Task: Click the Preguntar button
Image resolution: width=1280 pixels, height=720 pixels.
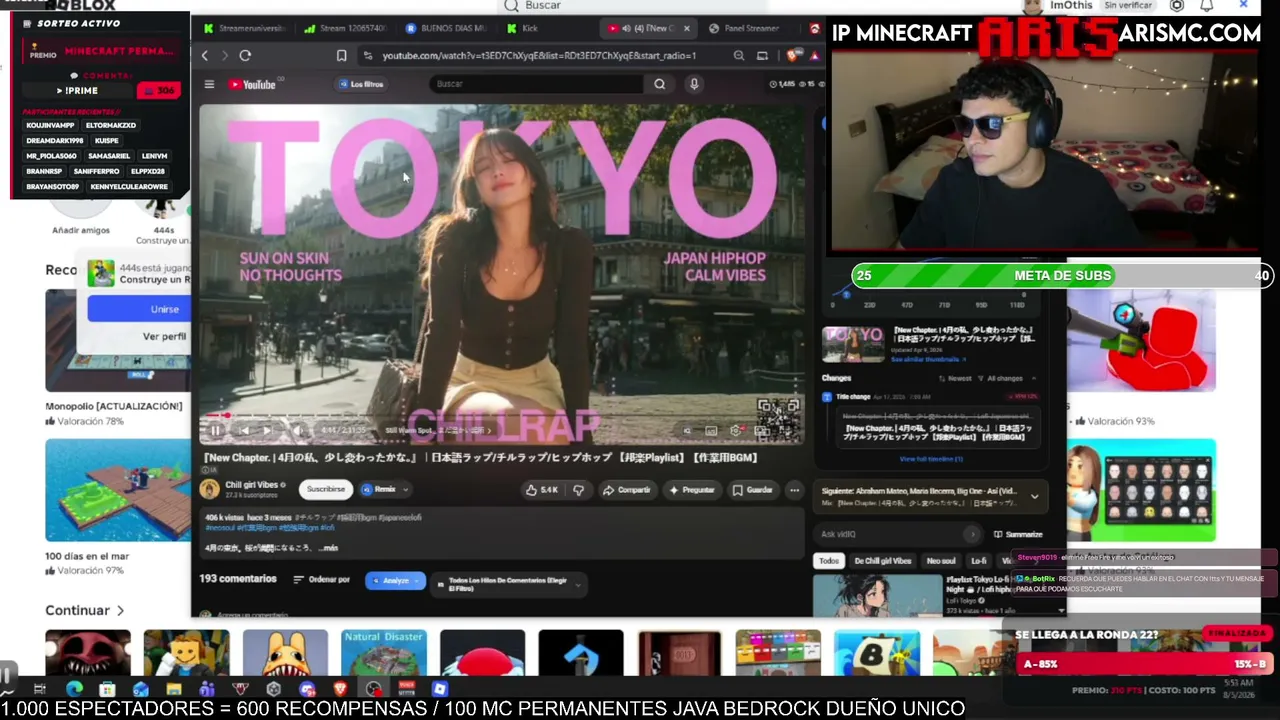Action: (692, 490)
